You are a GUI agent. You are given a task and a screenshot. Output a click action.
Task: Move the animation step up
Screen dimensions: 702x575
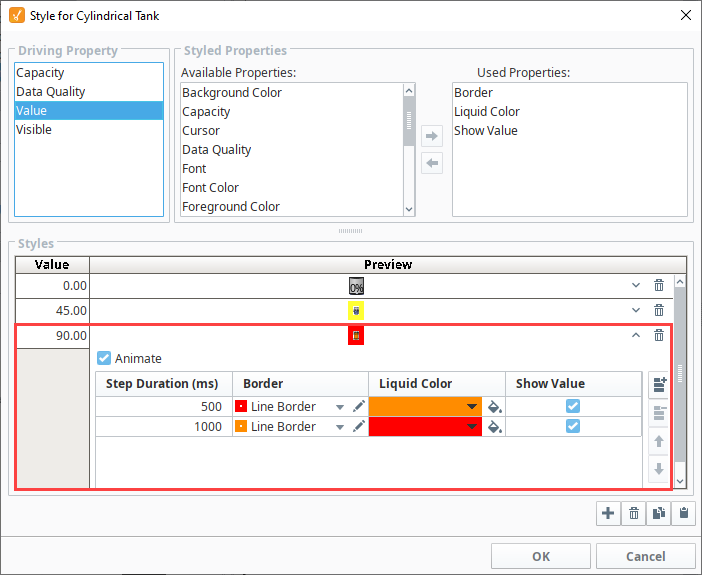pos(659,442)
